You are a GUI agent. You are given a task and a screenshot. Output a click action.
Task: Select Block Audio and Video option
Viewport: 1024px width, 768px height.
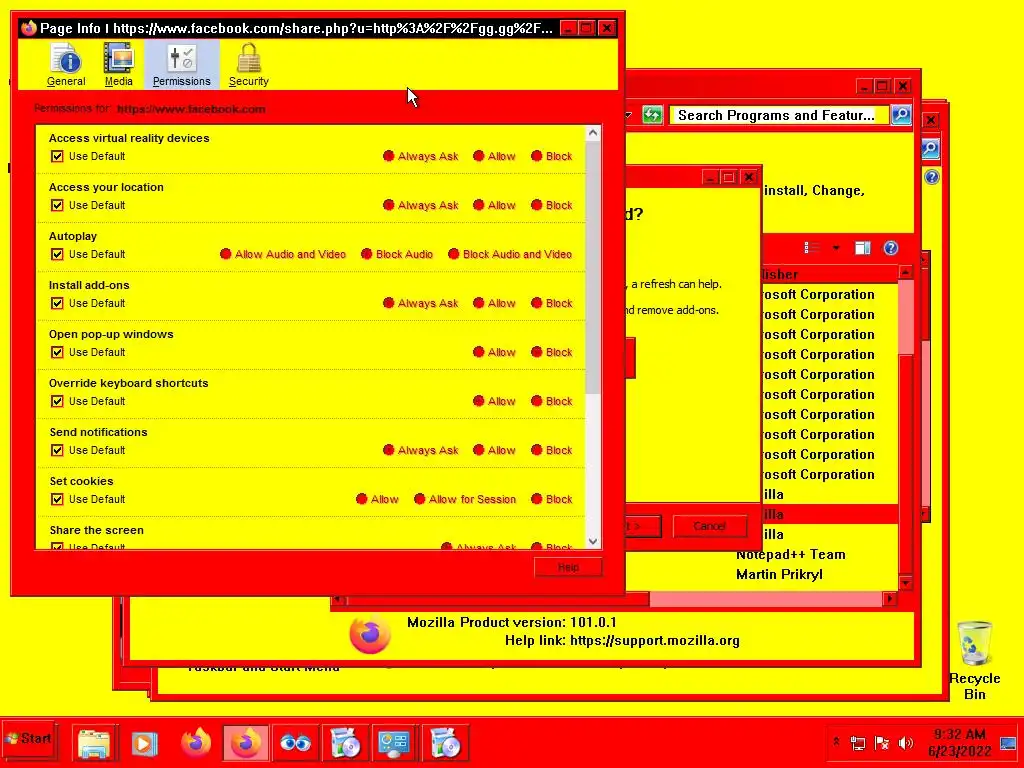454,254
